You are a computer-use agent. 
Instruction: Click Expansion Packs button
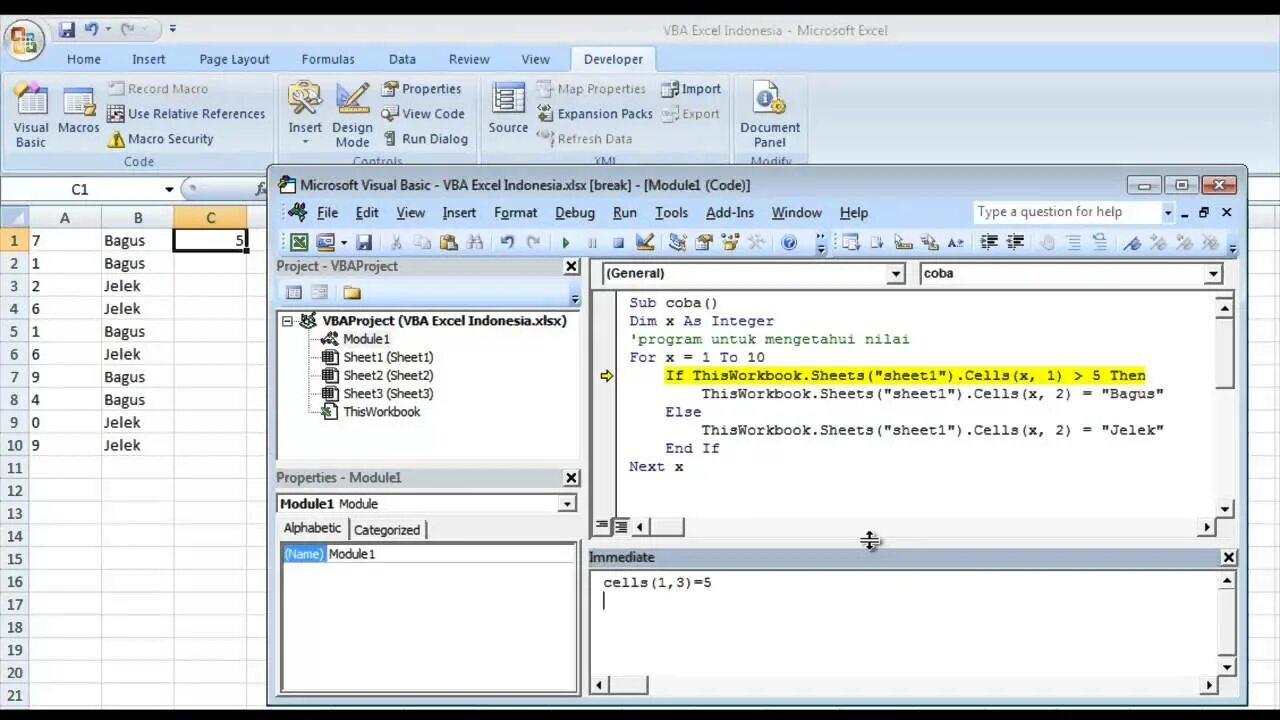tap(595, 114)
